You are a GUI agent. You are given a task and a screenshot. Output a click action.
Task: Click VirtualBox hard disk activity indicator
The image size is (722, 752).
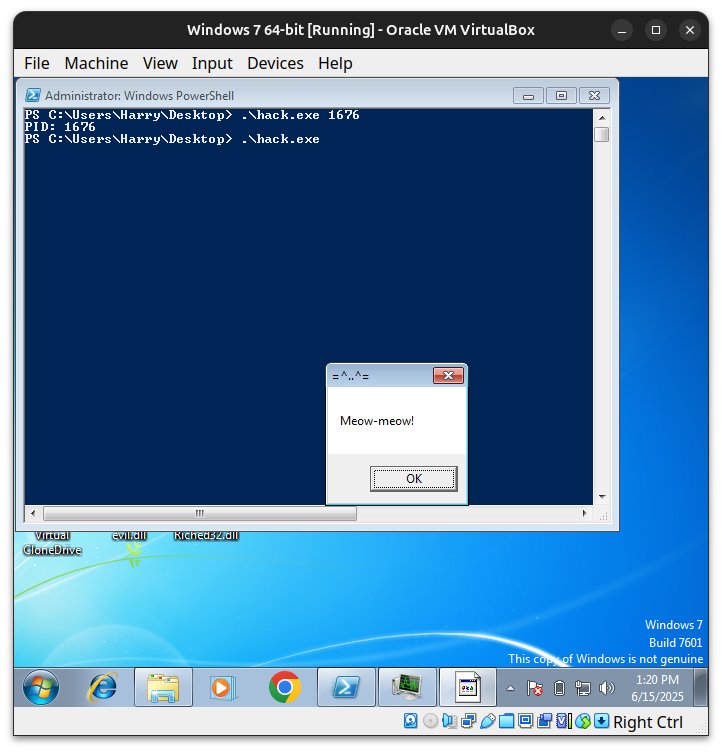tap(411, 721)
